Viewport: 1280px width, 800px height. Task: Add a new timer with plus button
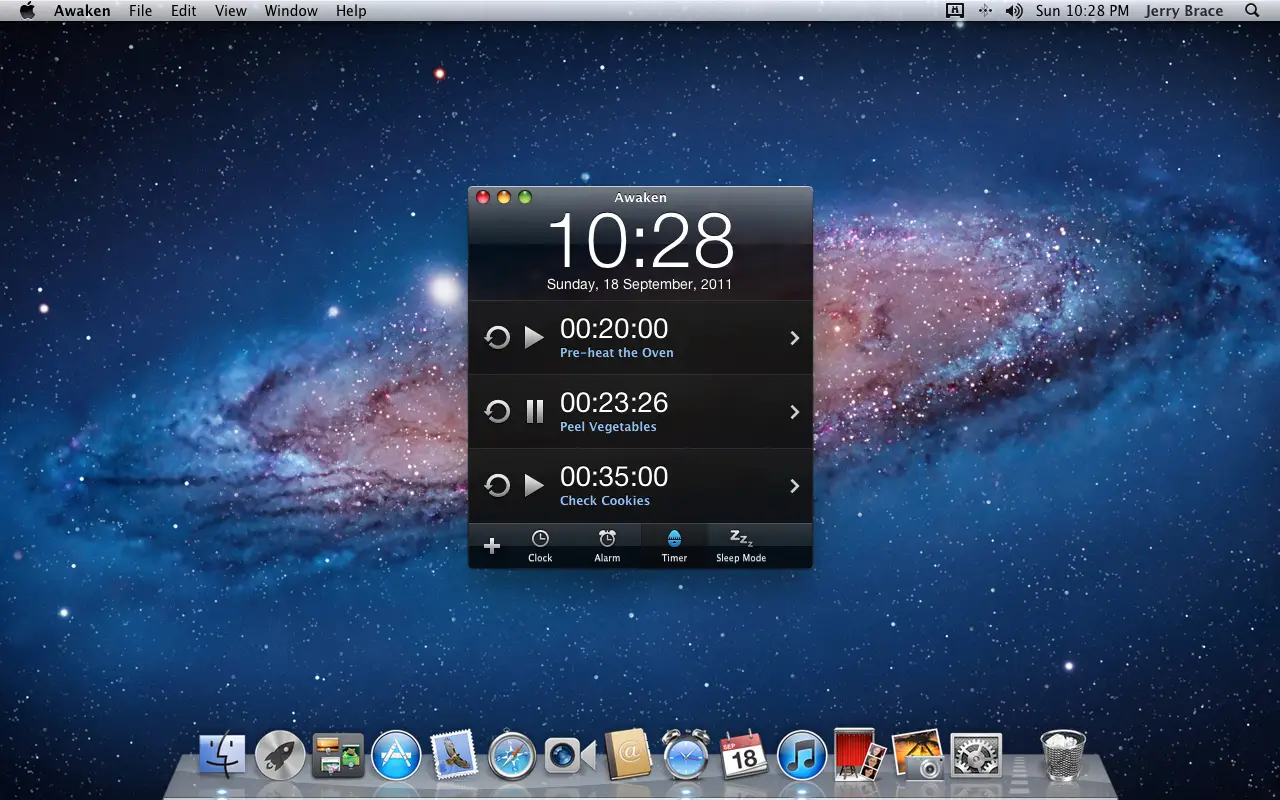pos(491,546)
